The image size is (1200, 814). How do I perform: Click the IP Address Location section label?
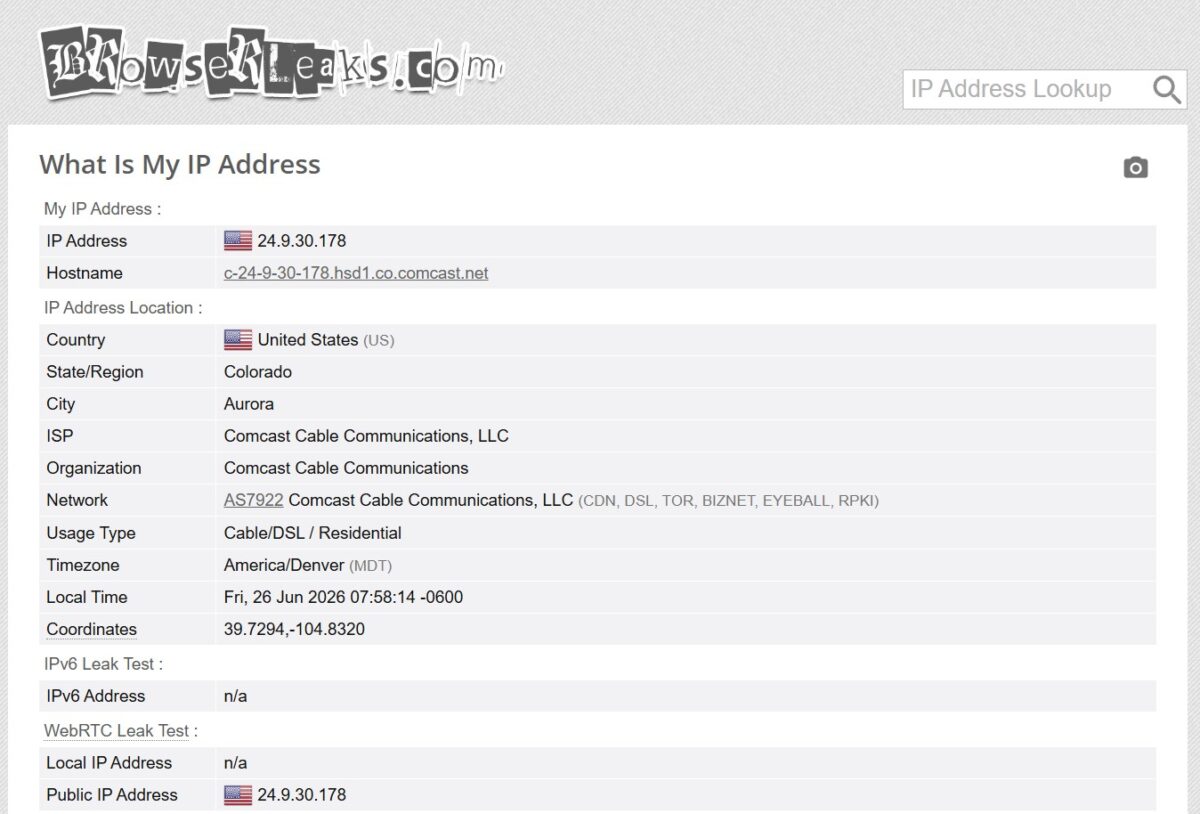[123, 308]
